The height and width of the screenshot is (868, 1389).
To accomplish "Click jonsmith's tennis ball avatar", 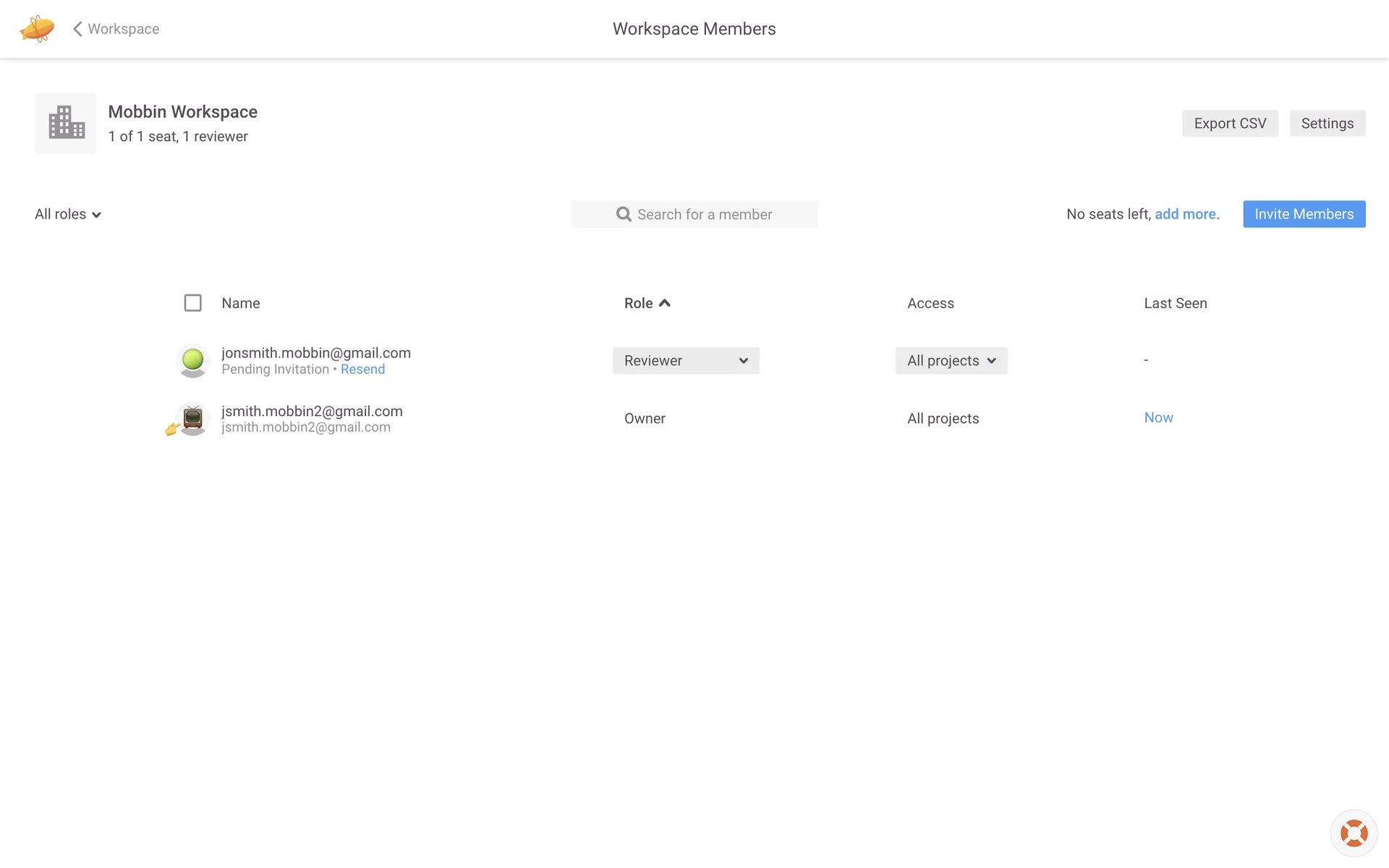I will (192, 360).
